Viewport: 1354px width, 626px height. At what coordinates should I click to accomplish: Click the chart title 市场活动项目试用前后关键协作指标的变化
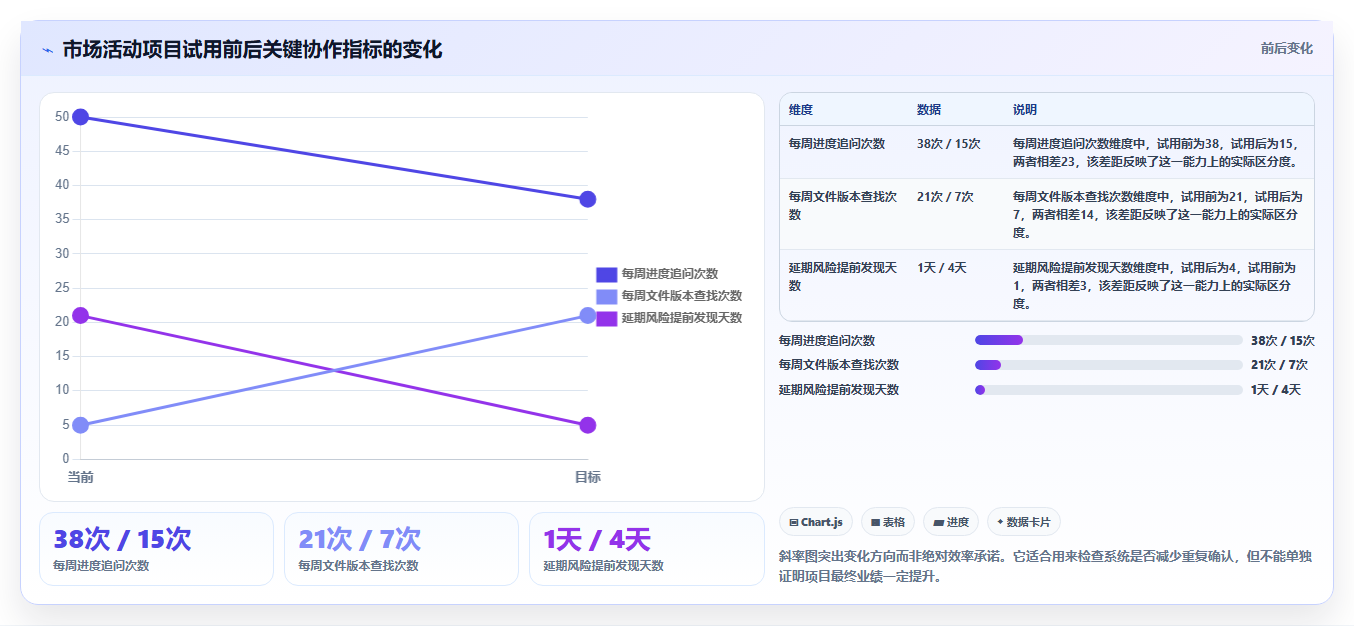point(252,50)
